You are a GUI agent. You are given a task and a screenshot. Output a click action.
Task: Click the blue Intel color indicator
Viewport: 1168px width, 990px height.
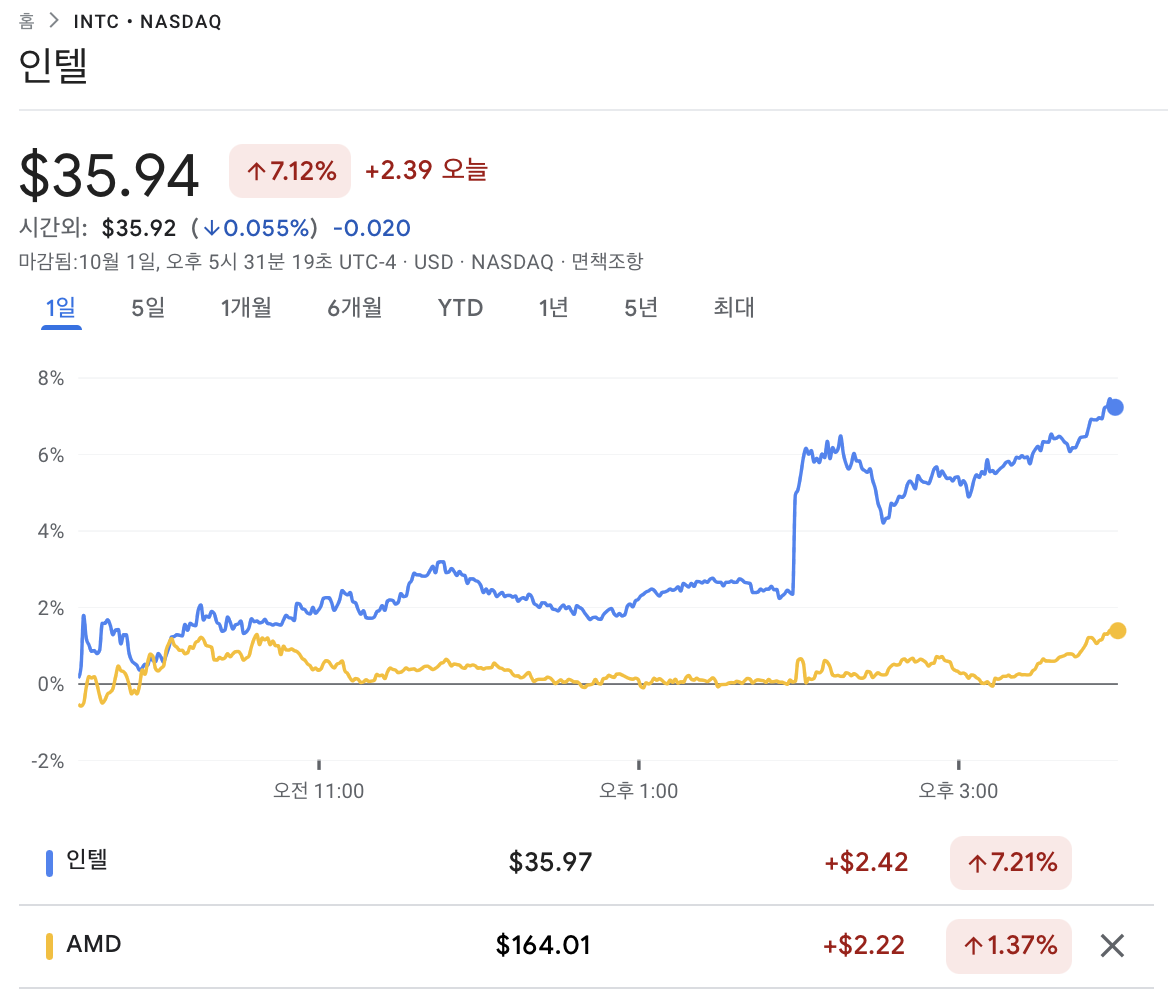click(x=50, y=862)
